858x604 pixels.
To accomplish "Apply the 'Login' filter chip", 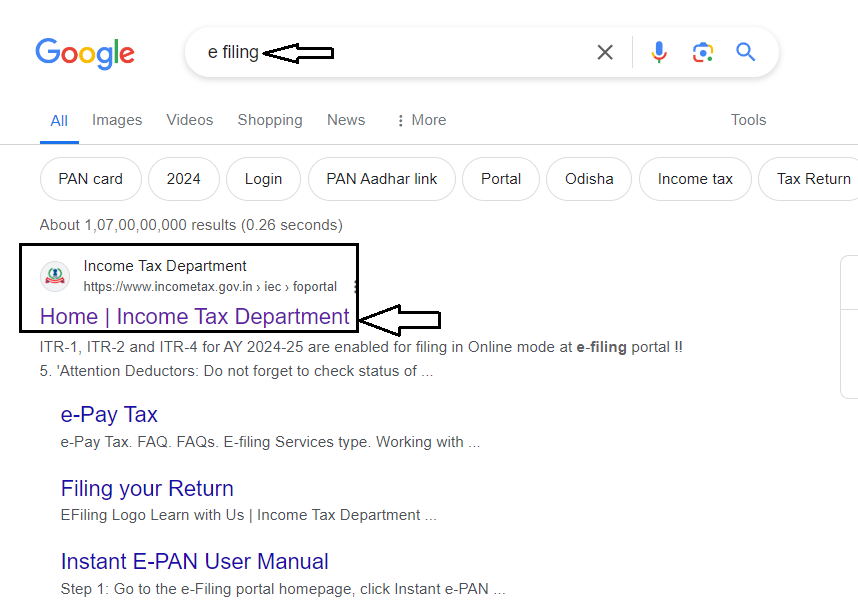I will click(263, 179).
